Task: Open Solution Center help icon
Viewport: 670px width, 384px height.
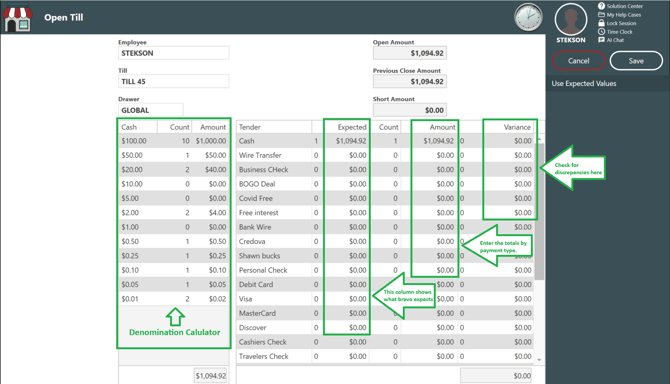Action: pyautogui.click(x=601, y=6)
